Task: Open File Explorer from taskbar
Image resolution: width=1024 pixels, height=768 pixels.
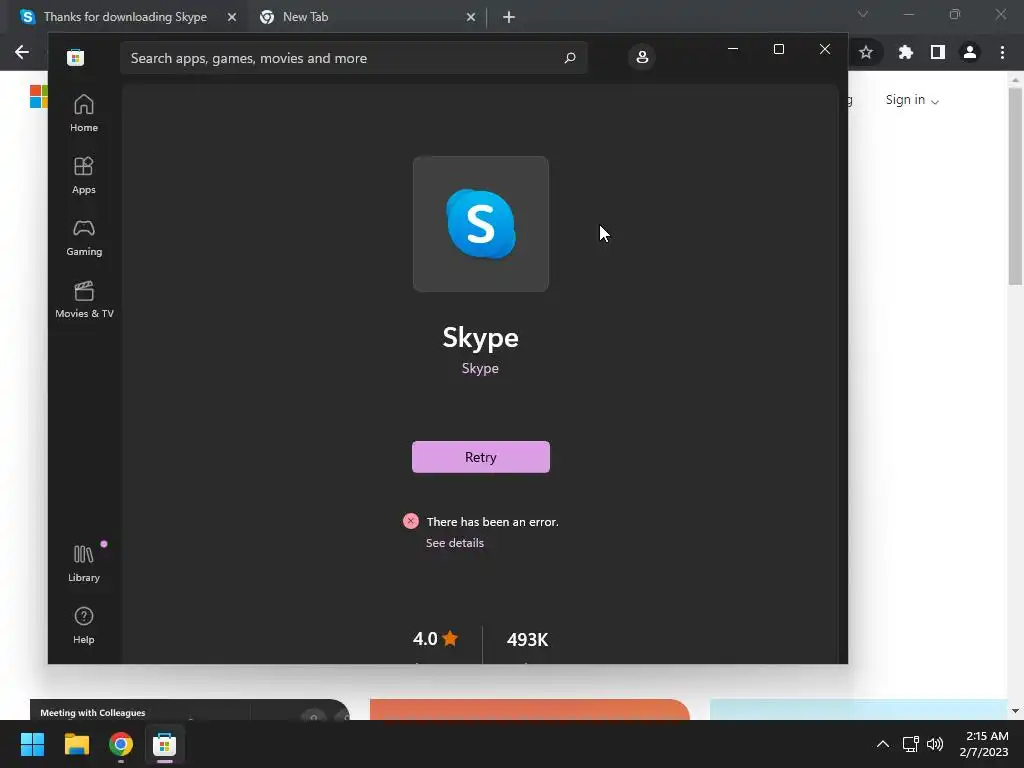Action: 76,744
